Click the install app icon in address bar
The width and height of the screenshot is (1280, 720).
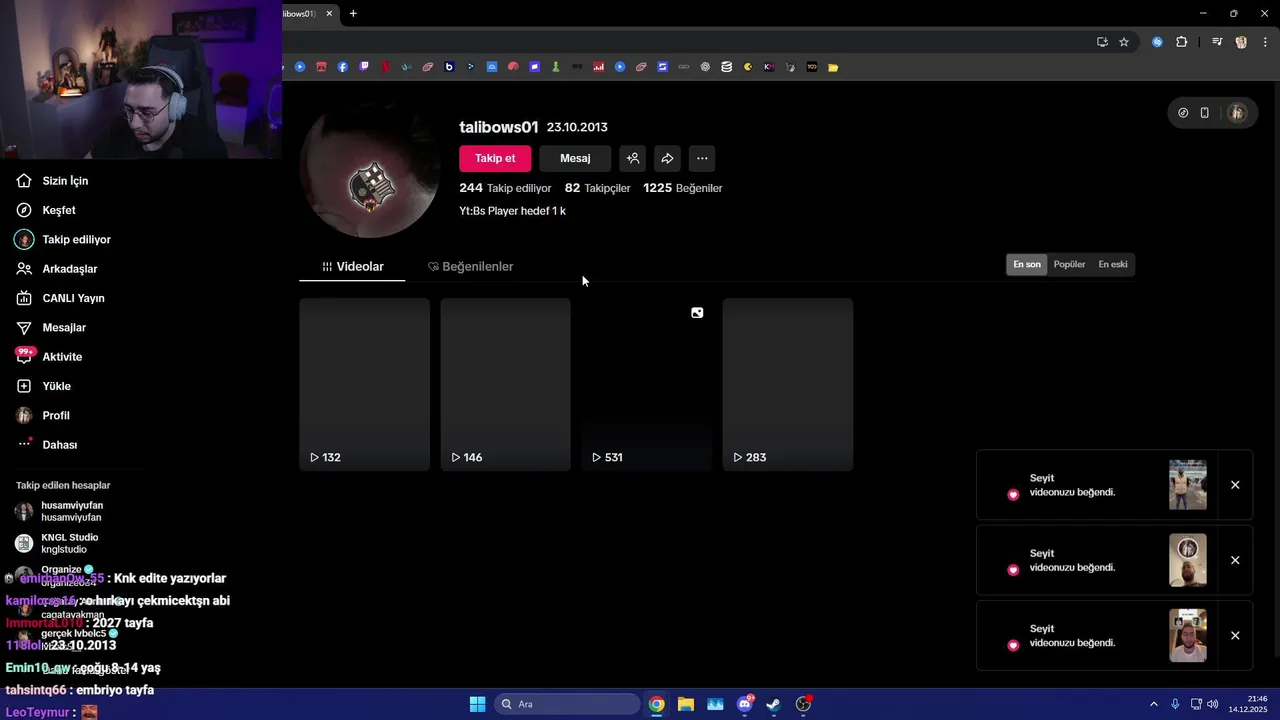(1102, 42)
